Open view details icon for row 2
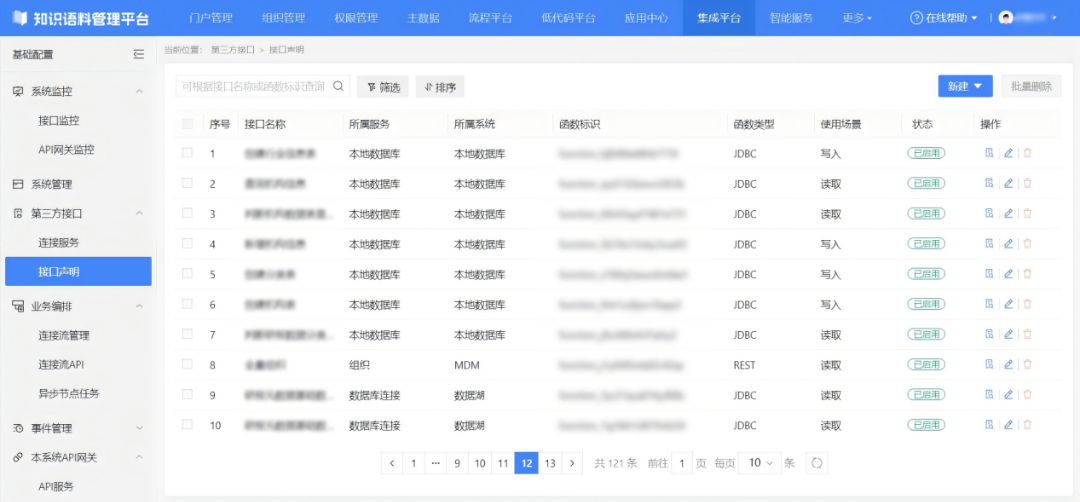The image size is (1080, 502). click(989, 183)
